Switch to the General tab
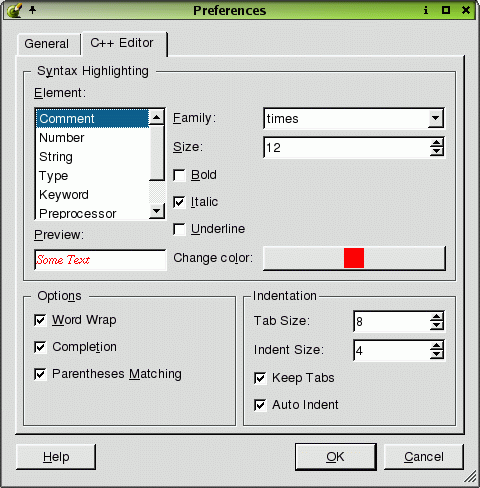This screenshot has width=480, height=488. (x=47, y=44)
